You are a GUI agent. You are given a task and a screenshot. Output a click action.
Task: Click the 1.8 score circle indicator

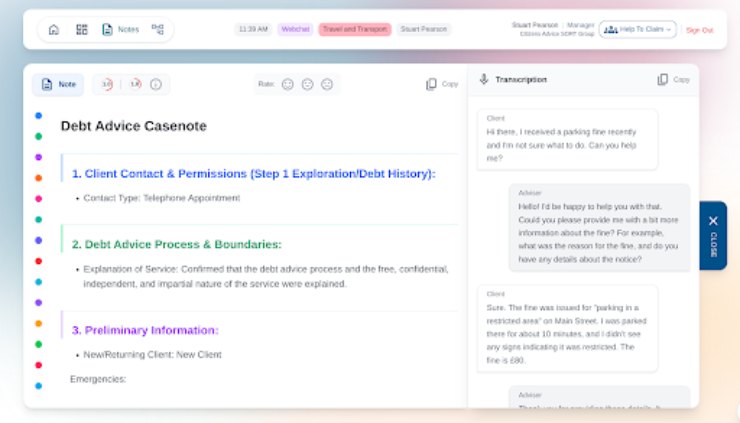pos(135,85)
